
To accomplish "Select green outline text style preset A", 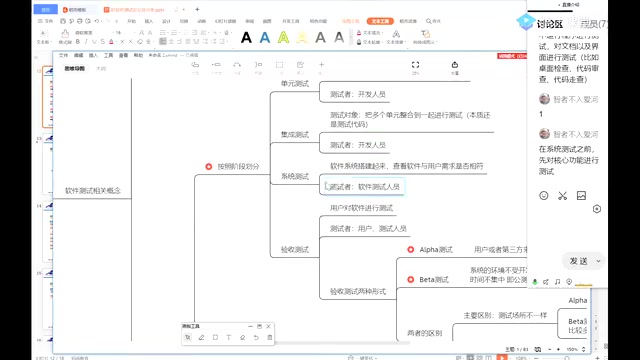I will tap(283, 38).
